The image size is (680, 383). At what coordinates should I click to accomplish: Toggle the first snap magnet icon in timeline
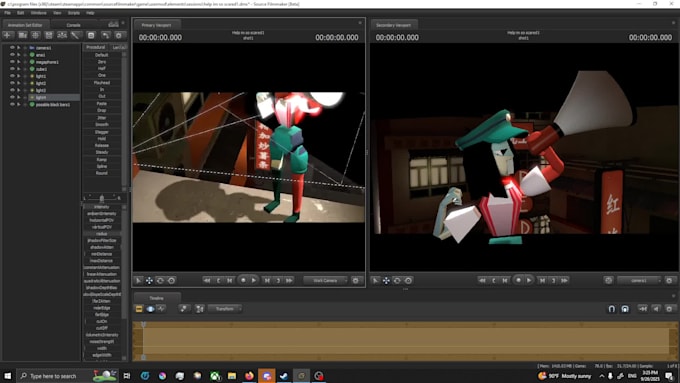click(x=611, y=309)
